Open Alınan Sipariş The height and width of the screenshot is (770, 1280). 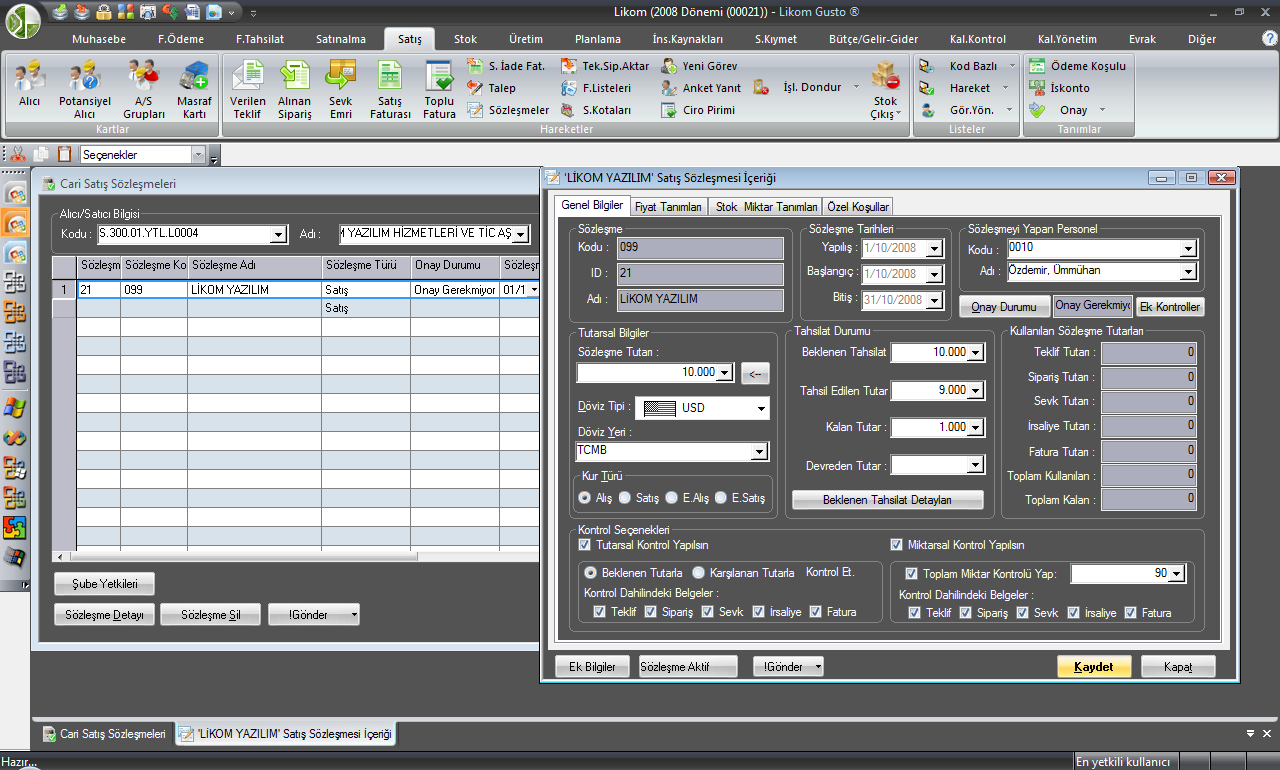click(x=294, y=88)
